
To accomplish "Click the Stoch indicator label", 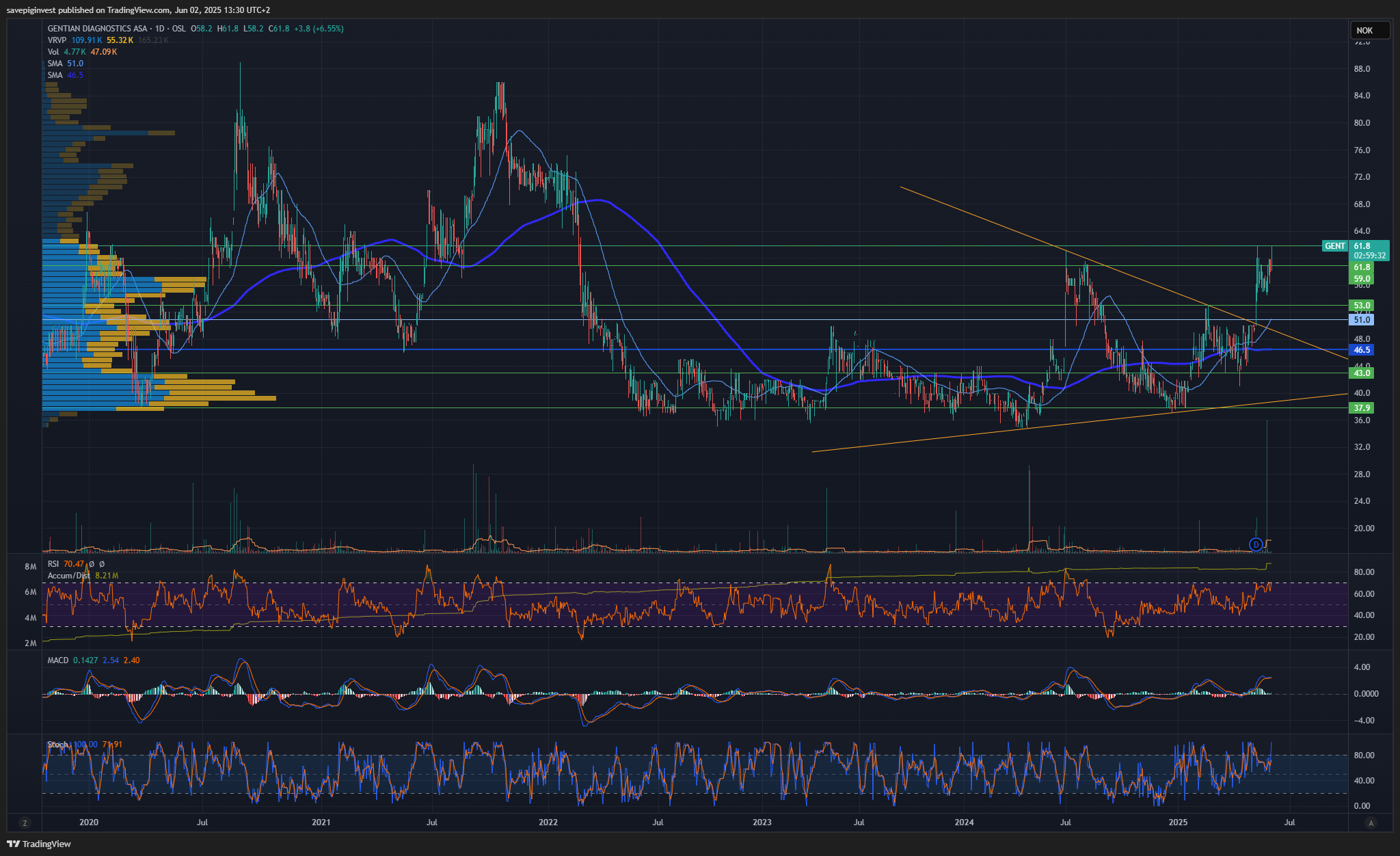I will (x=58, y=745).
